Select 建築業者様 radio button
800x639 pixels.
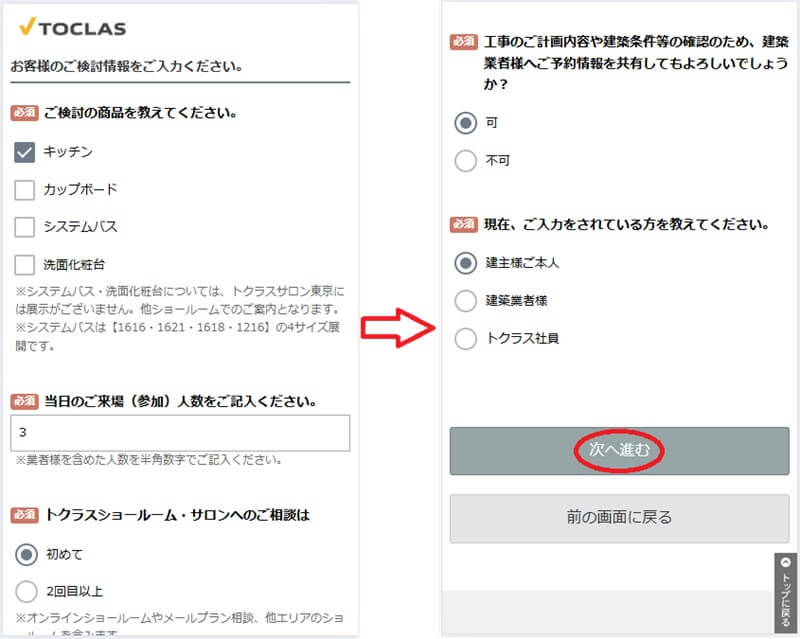click(x=465, y=300)
